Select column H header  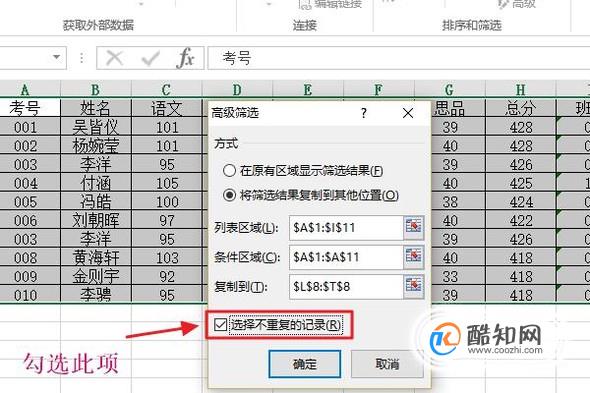point(521,90)
